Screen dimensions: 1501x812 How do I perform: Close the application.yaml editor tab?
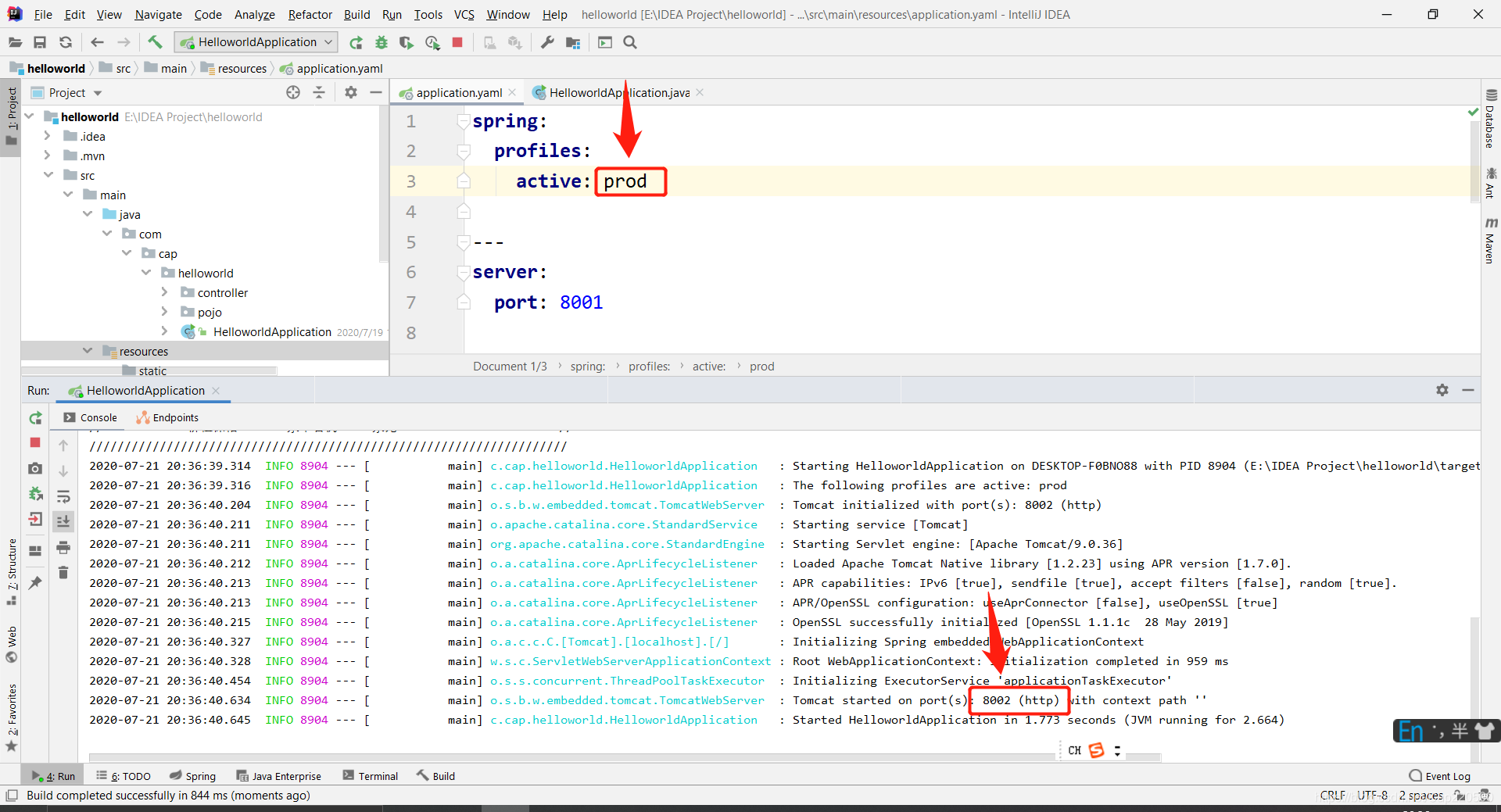coord(512,92)
